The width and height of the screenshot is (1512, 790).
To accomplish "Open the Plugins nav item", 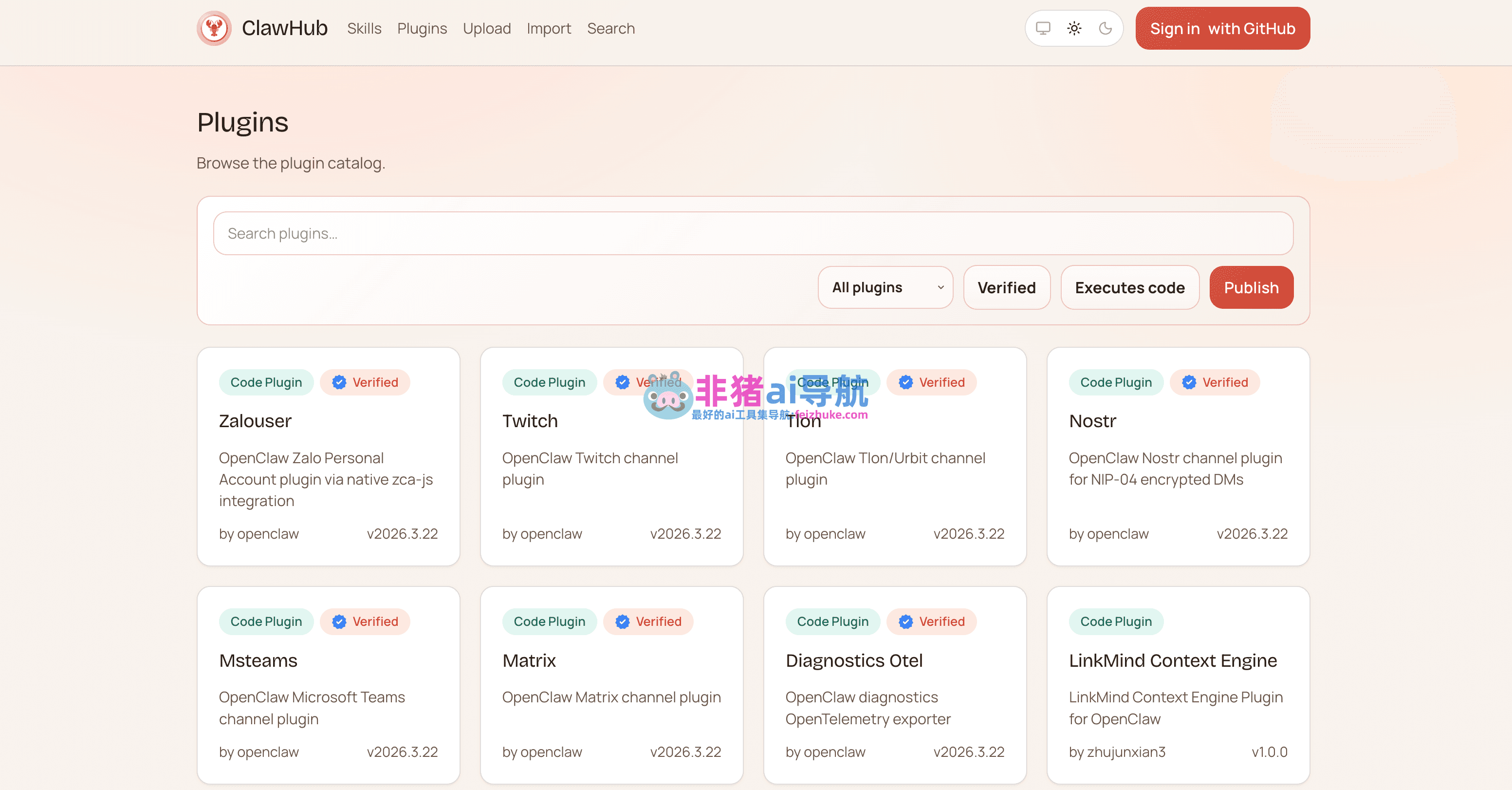I will [x=422, y=28].
